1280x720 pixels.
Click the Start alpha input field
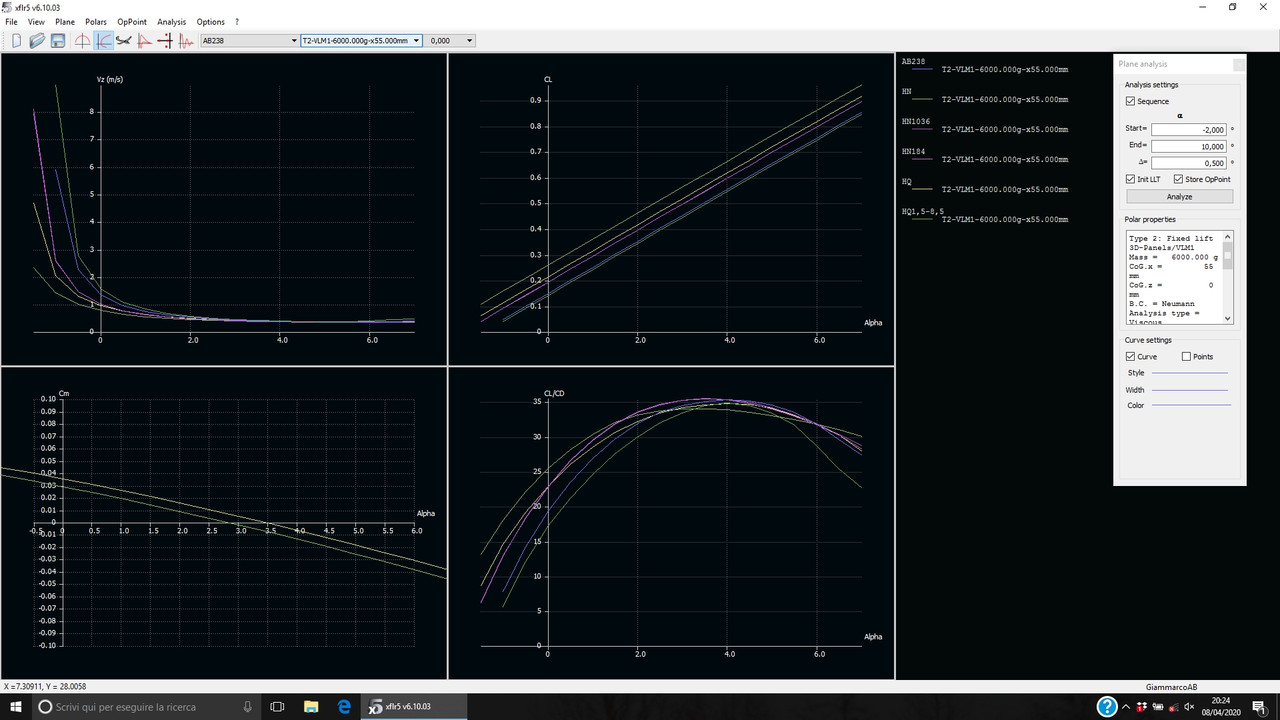1188,130
